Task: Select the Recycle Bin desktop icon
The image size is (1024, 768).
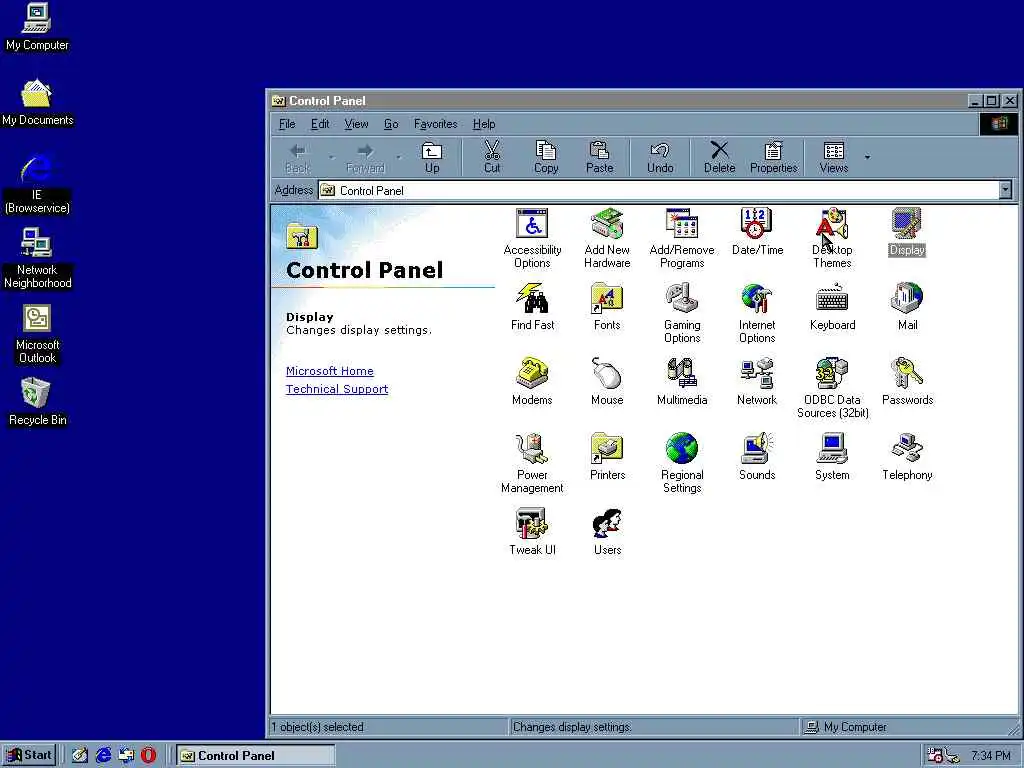Action: click(x=37, y=402)
